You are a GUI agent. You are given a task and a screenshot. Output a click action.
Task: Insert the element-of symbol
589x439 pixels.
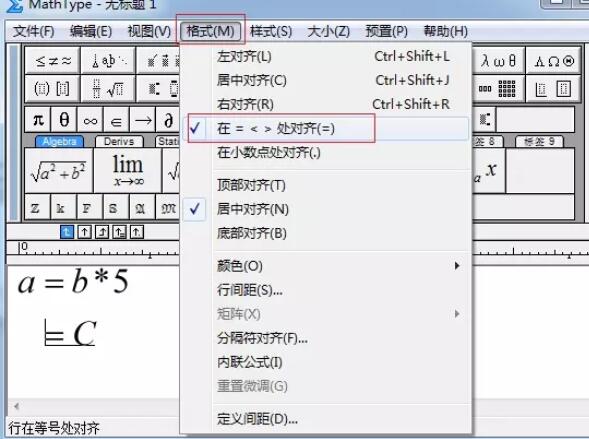[116, 120]
